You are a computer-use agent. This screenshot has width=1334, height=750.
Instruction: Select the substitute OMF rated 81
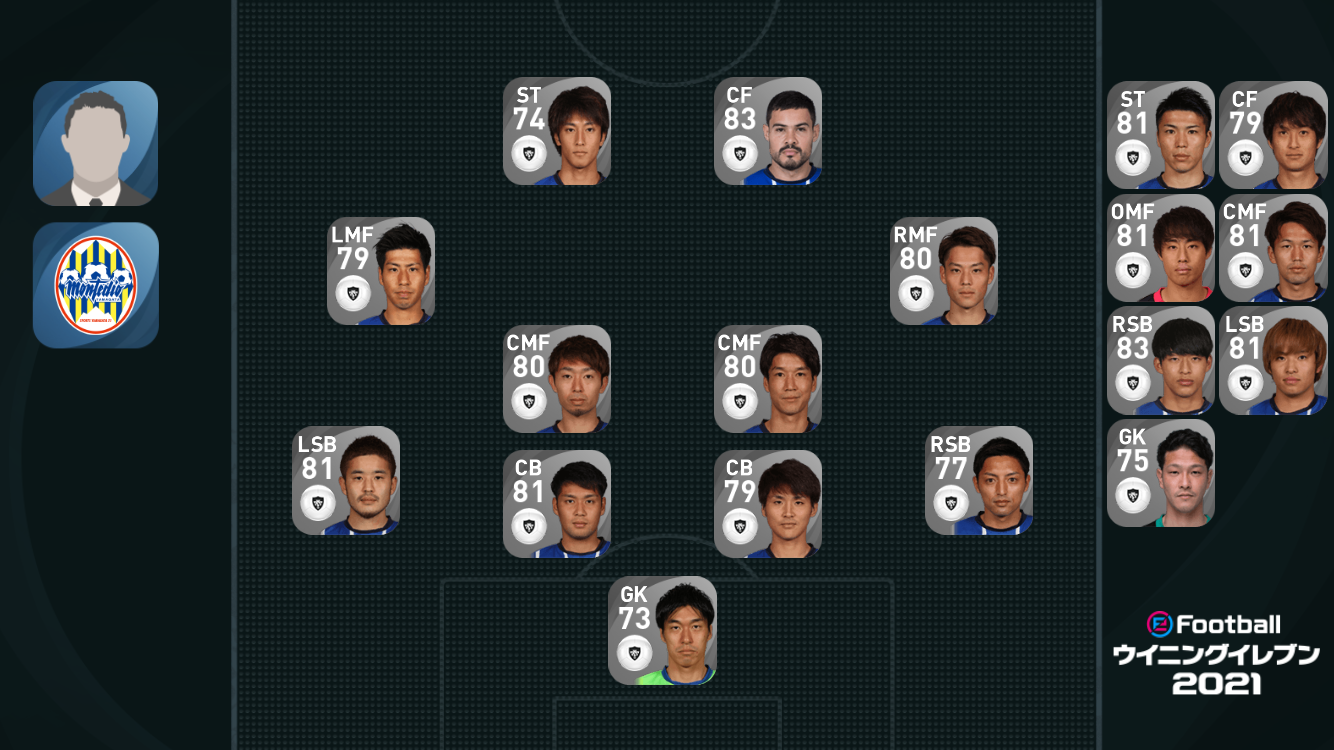click(x=1161, y=248)
